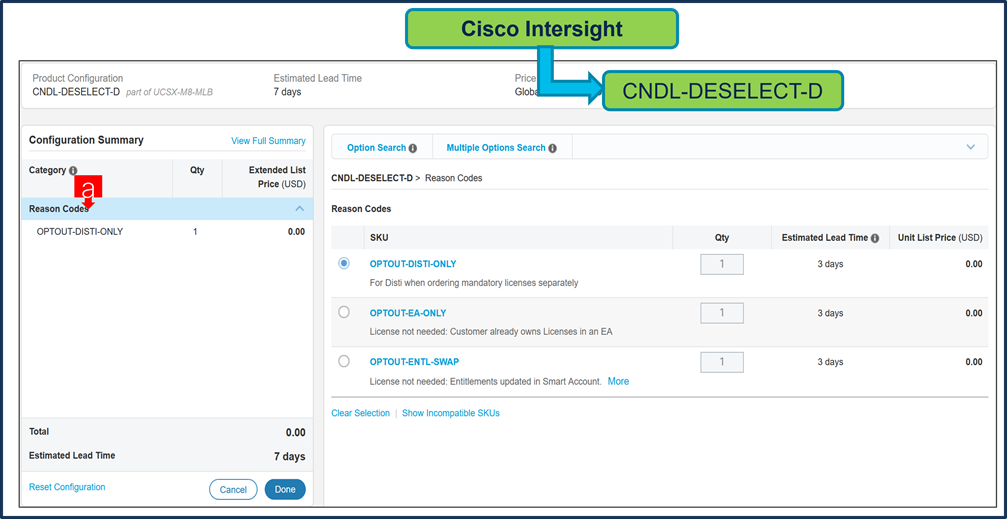Click the Reason Codes category row label
1007x519 pixels.
point(59,209)
